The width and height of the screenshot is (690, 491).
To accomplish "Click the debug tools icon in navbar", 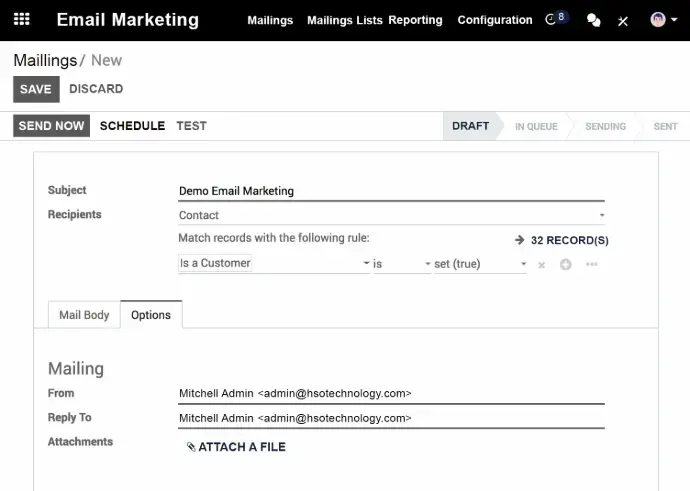I will tap(623, 20).
